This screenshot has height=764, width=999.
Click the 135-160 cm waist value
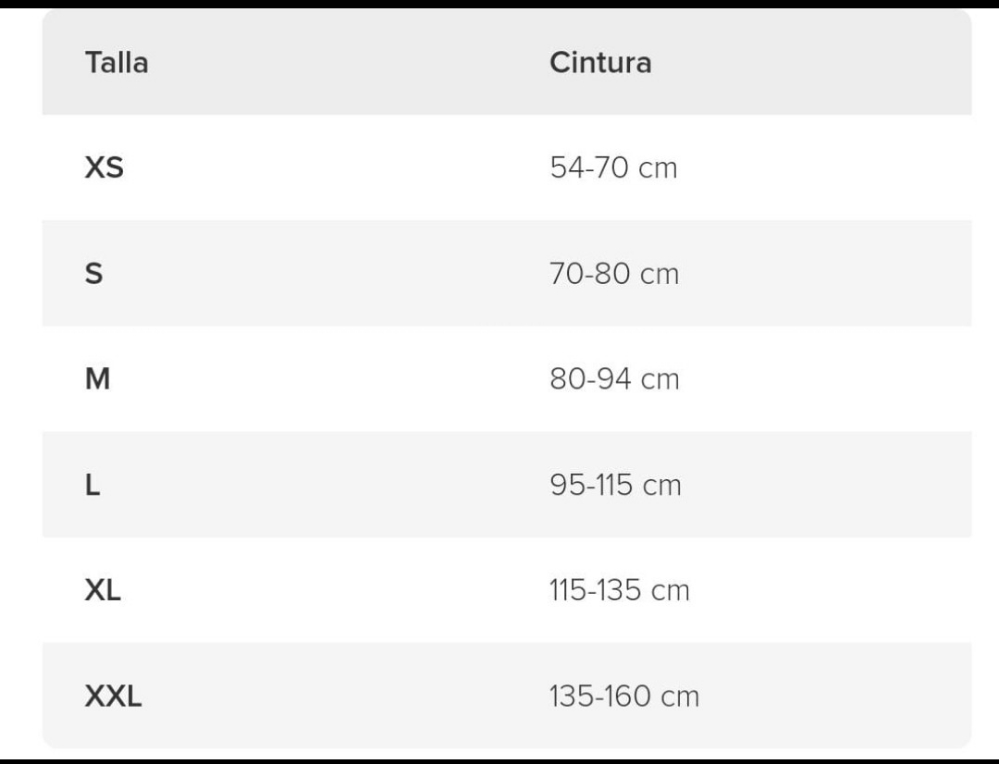tap(624, 696)
